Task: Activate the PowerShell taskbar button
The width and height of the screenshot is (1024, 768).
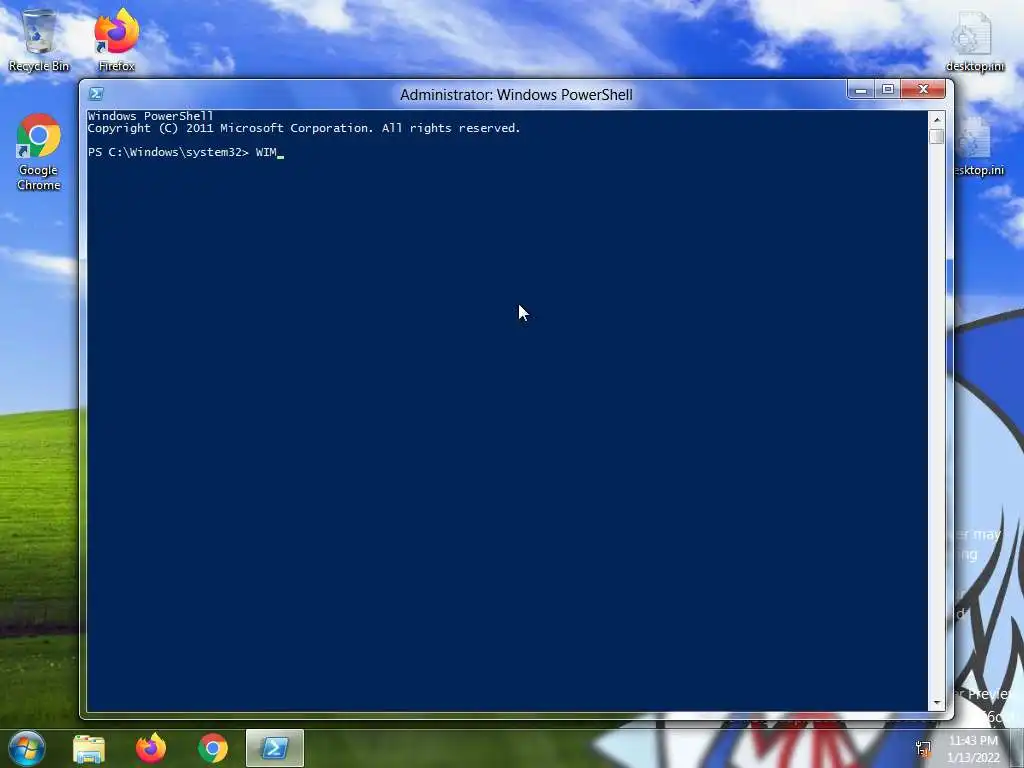Action: (274, 748)
